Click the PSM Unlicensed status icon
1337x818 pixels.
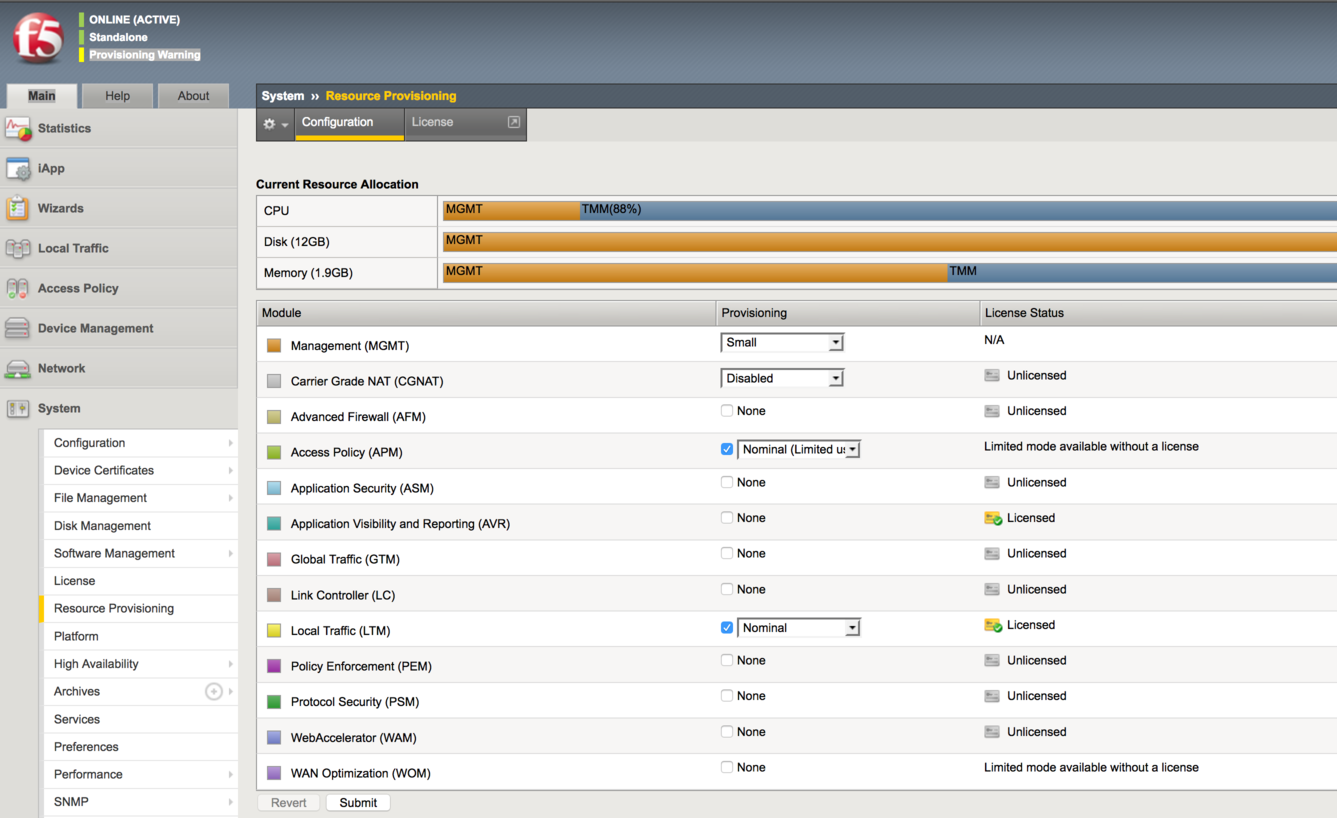coord(992,696)
